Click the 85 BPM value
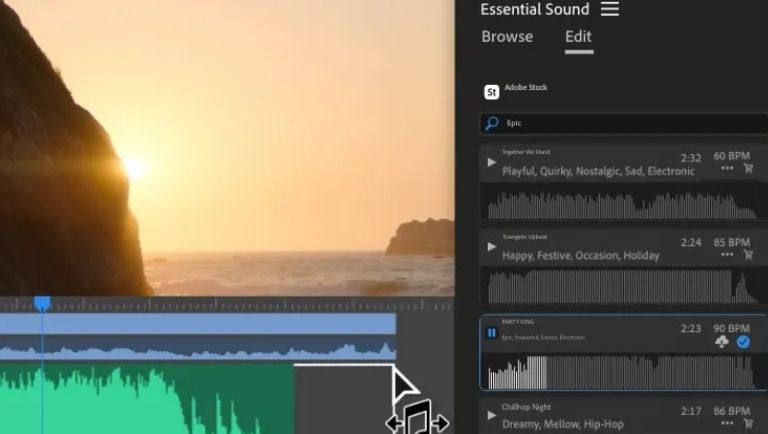The width and height of the screenshot is (768, 434). 732,242
